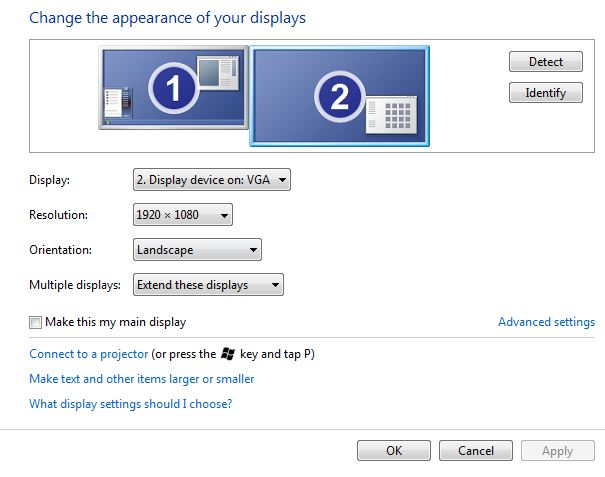
Task: Select monitor 1 display icon
Action: (173, 88)
